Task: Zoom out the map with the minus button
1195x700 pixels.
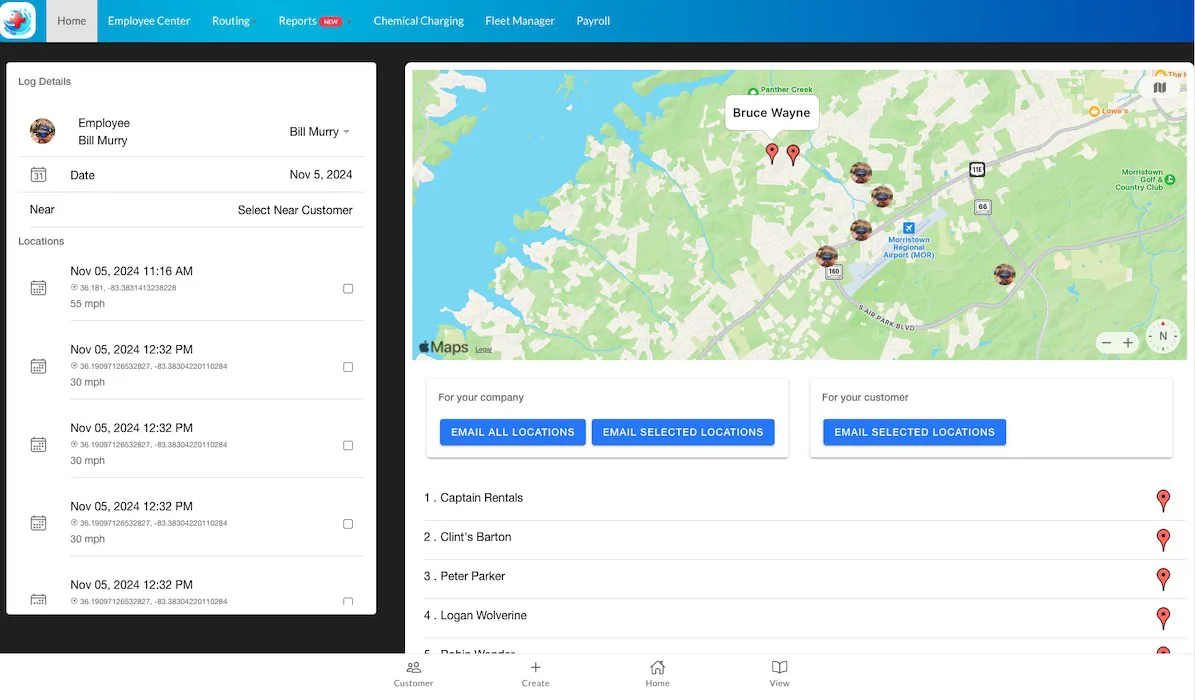Action: pos(1107,343)
